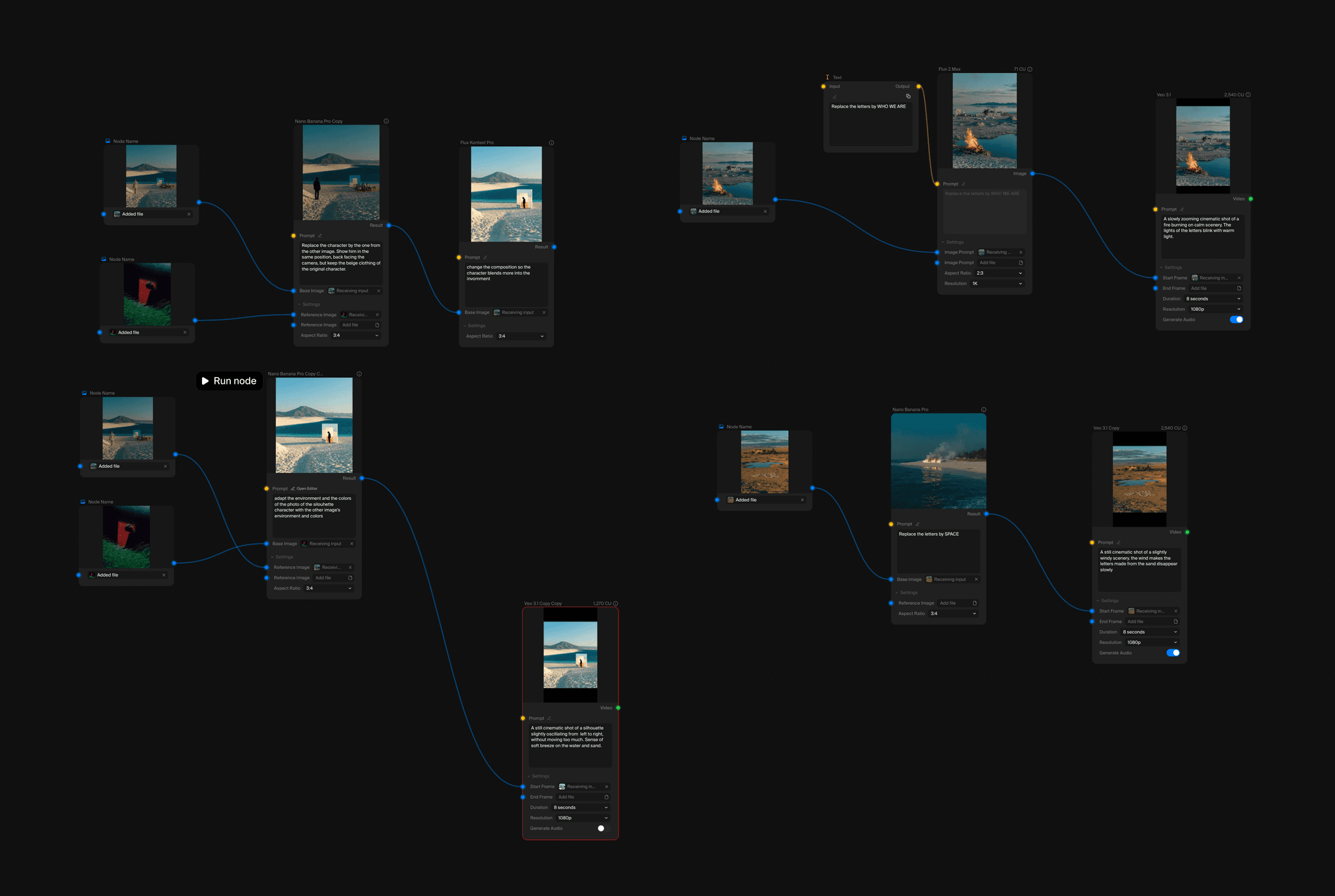Click the Run node button
This screenshot has width=1335, height=896.
coord(229,381)
